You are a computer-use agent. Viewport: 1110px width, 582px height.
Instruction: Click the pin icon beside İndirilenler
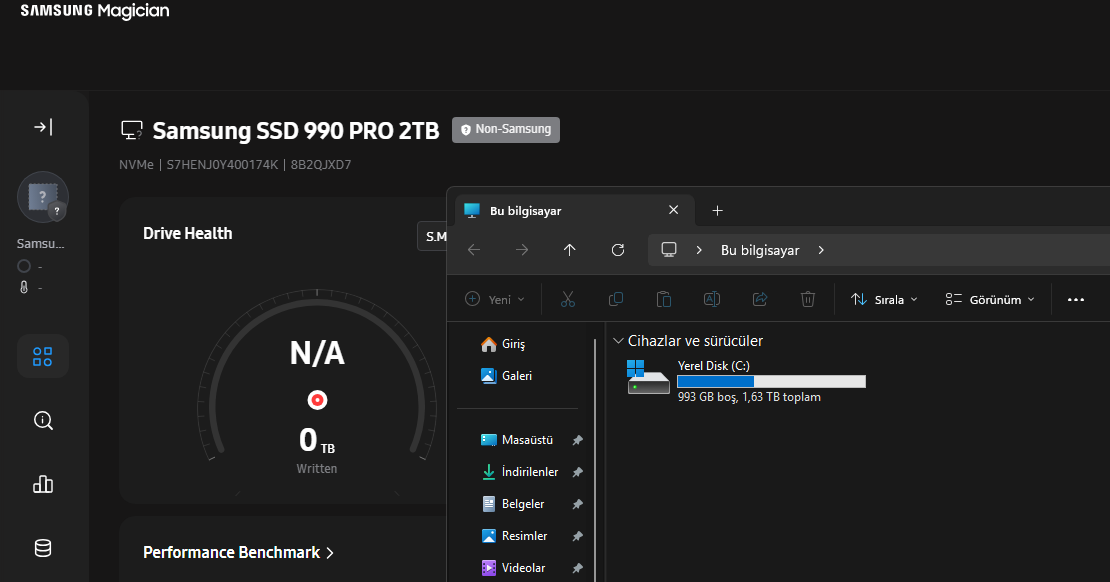point(578,472)
